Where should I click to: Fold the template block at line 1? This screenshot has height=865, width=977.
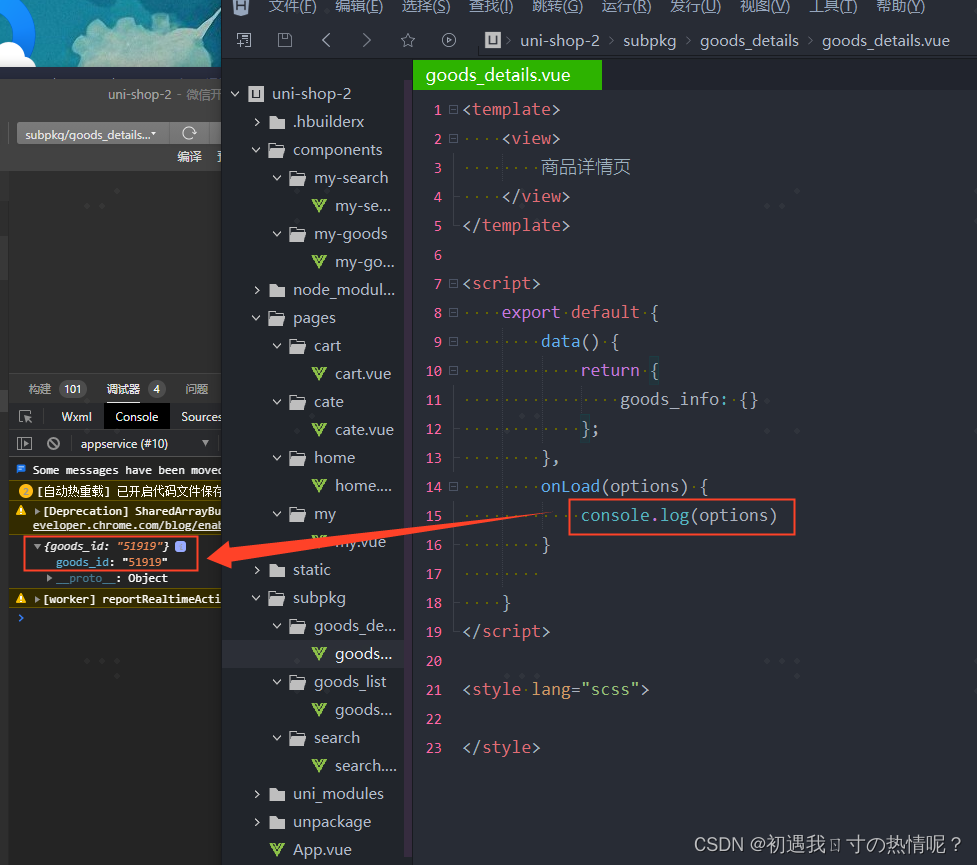454,110
